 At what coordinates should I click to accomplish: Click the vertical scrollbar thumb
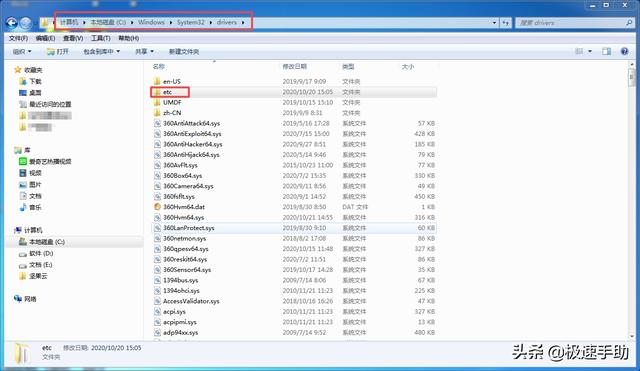[632, 77]
